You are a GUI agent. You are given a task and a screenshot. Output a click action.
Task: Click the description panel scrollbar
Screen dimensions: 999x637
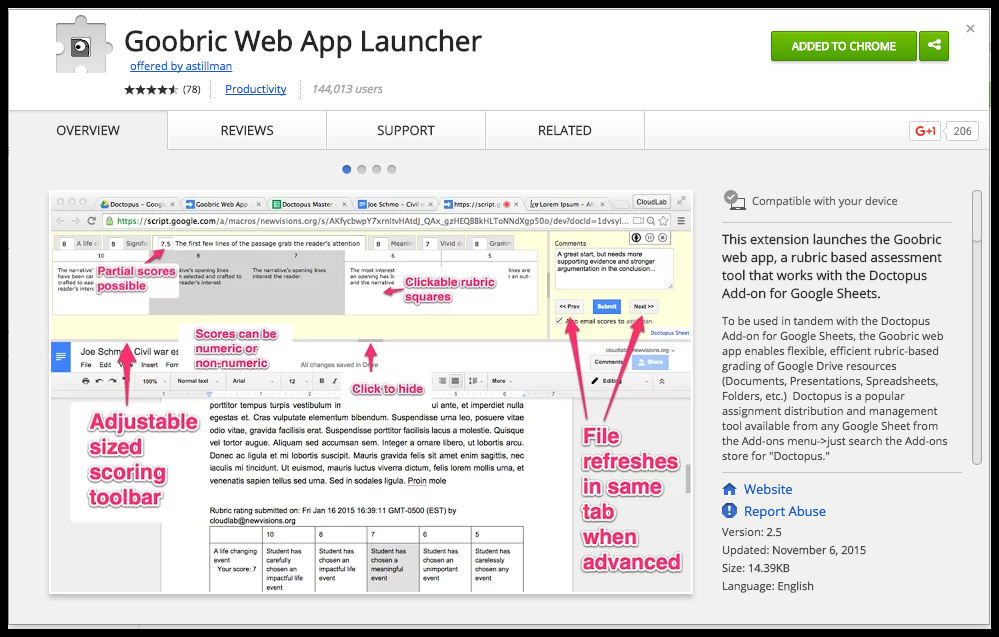pos(977,327)
